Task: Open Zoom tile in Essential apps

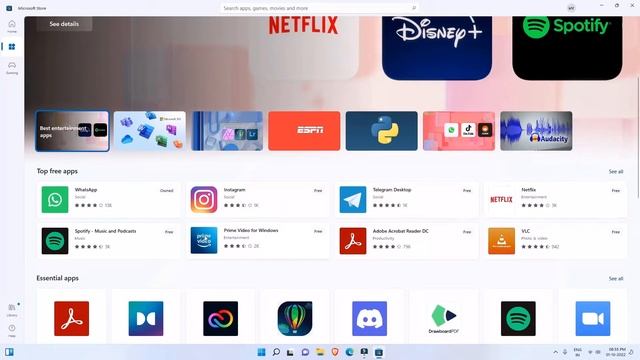Action: pos(593,318)
